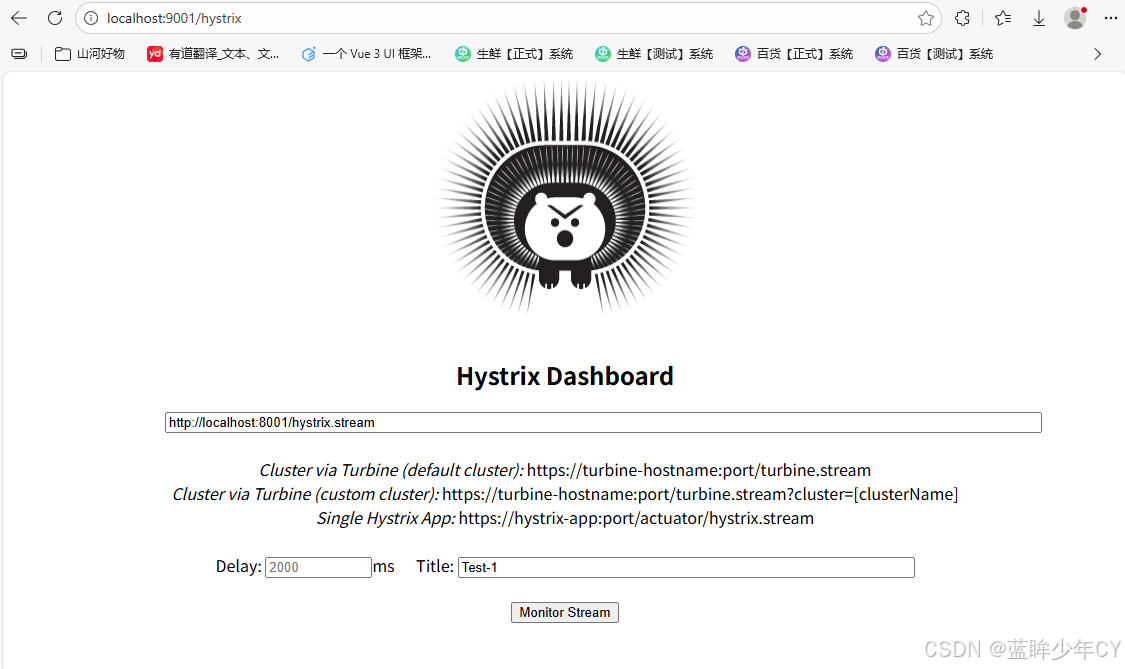Open the 有道翻译 bookmark

click(213, 54)
